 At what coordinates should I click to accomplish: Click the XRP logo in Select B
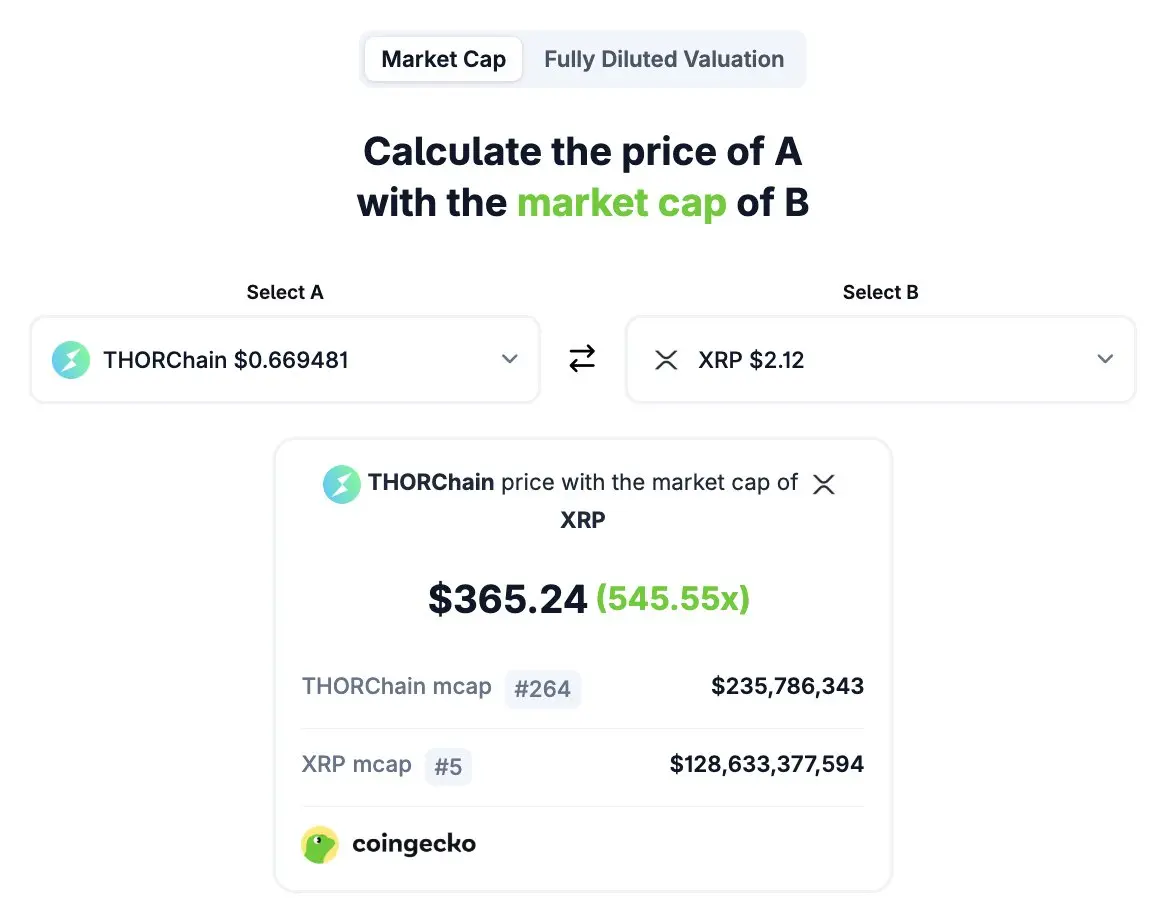(666, 360)
